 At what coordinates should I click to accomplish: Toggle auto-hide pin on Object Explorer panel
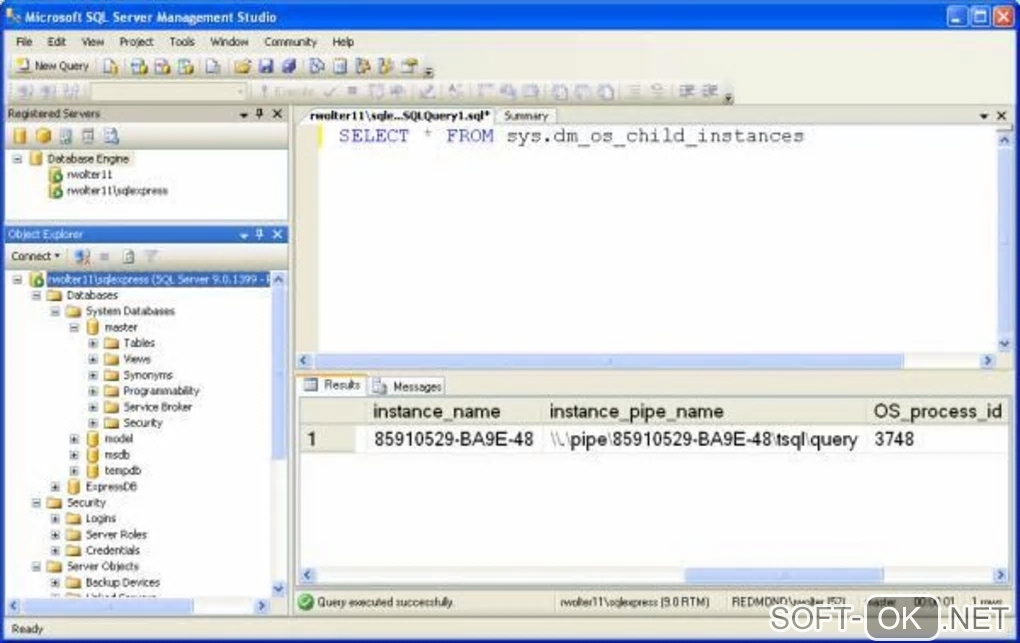click(x=260, y=234)
